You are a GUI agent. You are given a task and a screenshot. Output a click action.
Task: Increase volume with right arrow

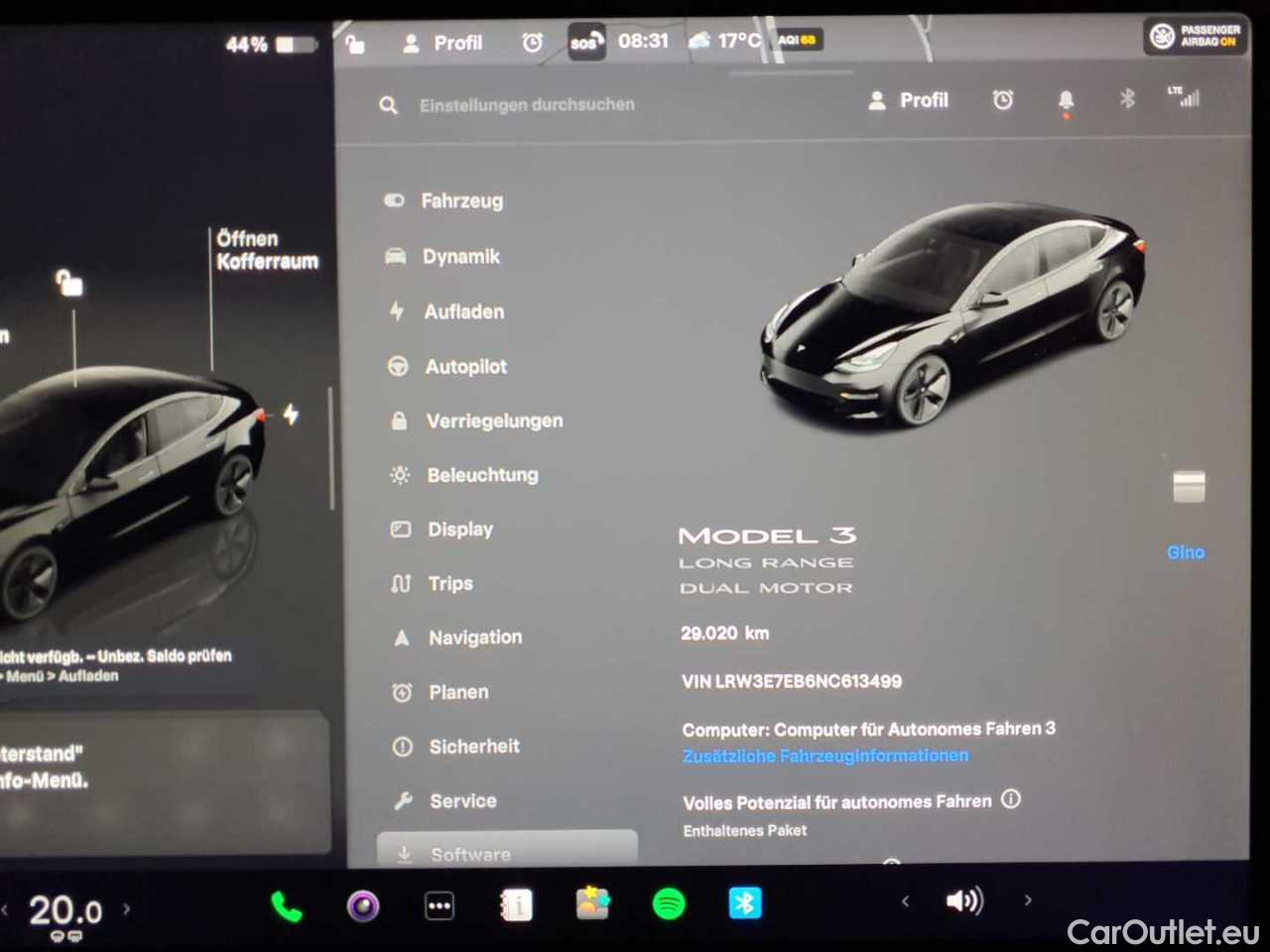1028,900
